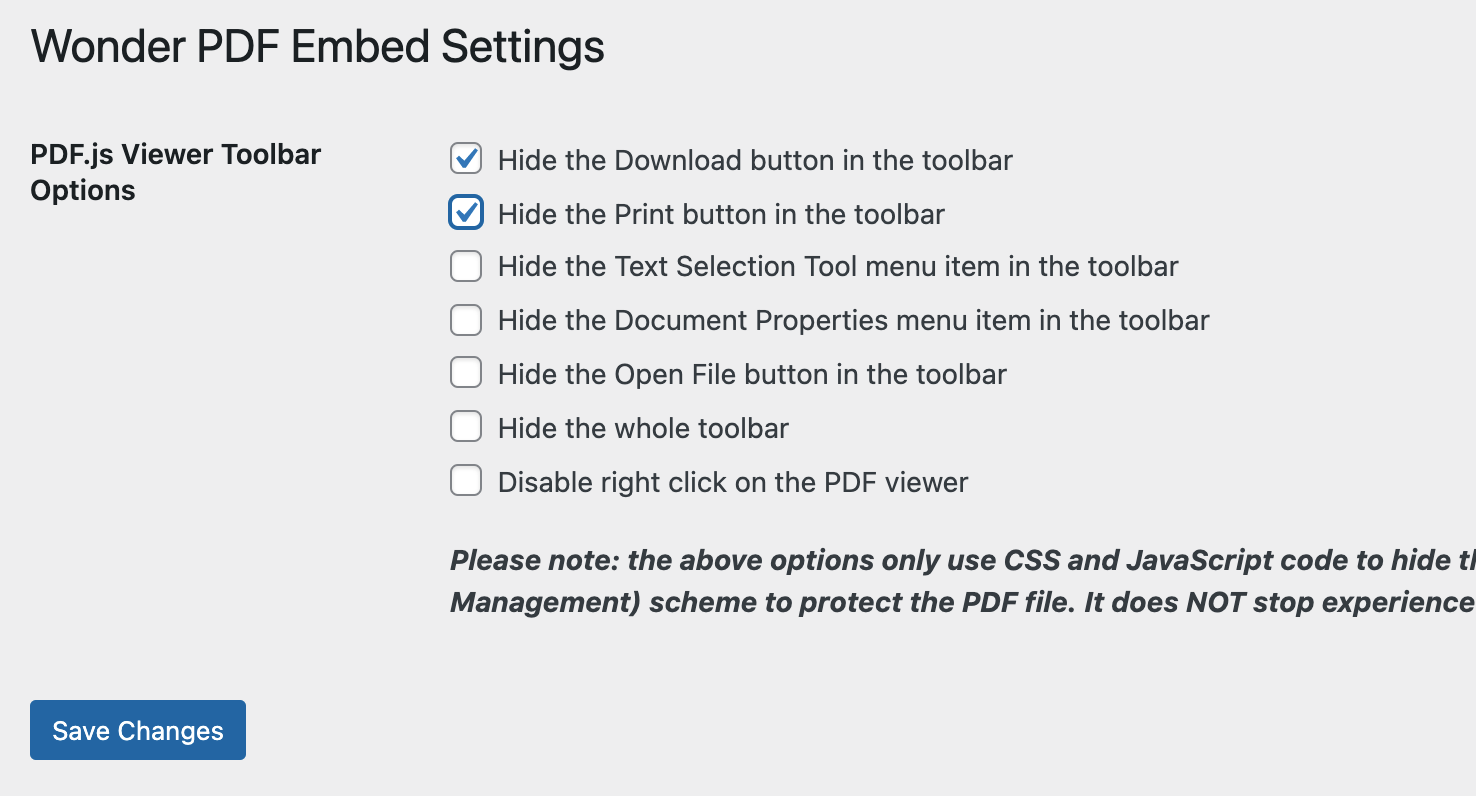This screenshot has height=796, width=1476.
Task: Enable Hide the Text Selection Tool checkbox
Action: tap(466, 267)
